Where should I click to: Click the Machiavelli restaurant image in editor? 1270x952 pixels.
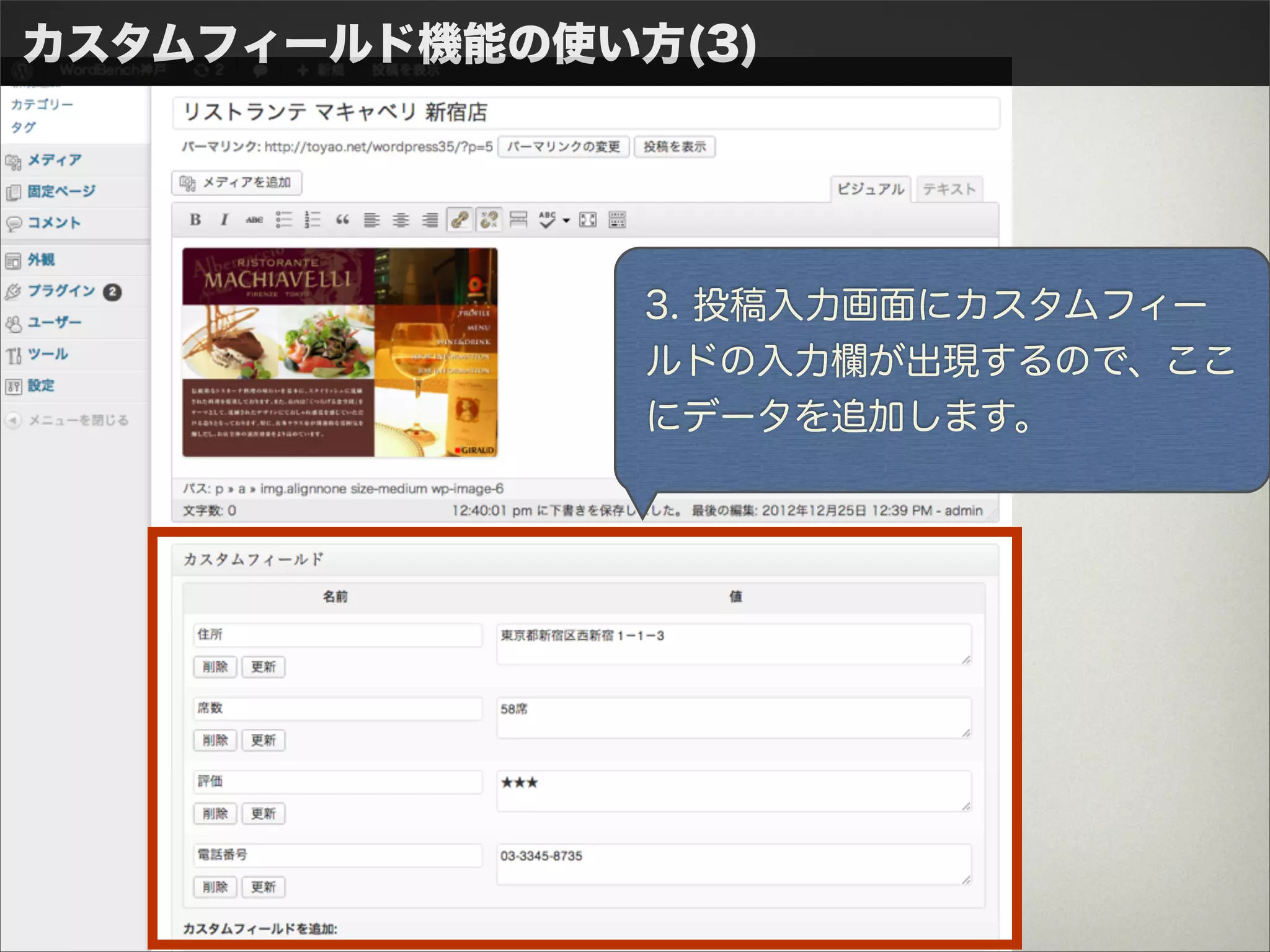click(x=340, y=352)
